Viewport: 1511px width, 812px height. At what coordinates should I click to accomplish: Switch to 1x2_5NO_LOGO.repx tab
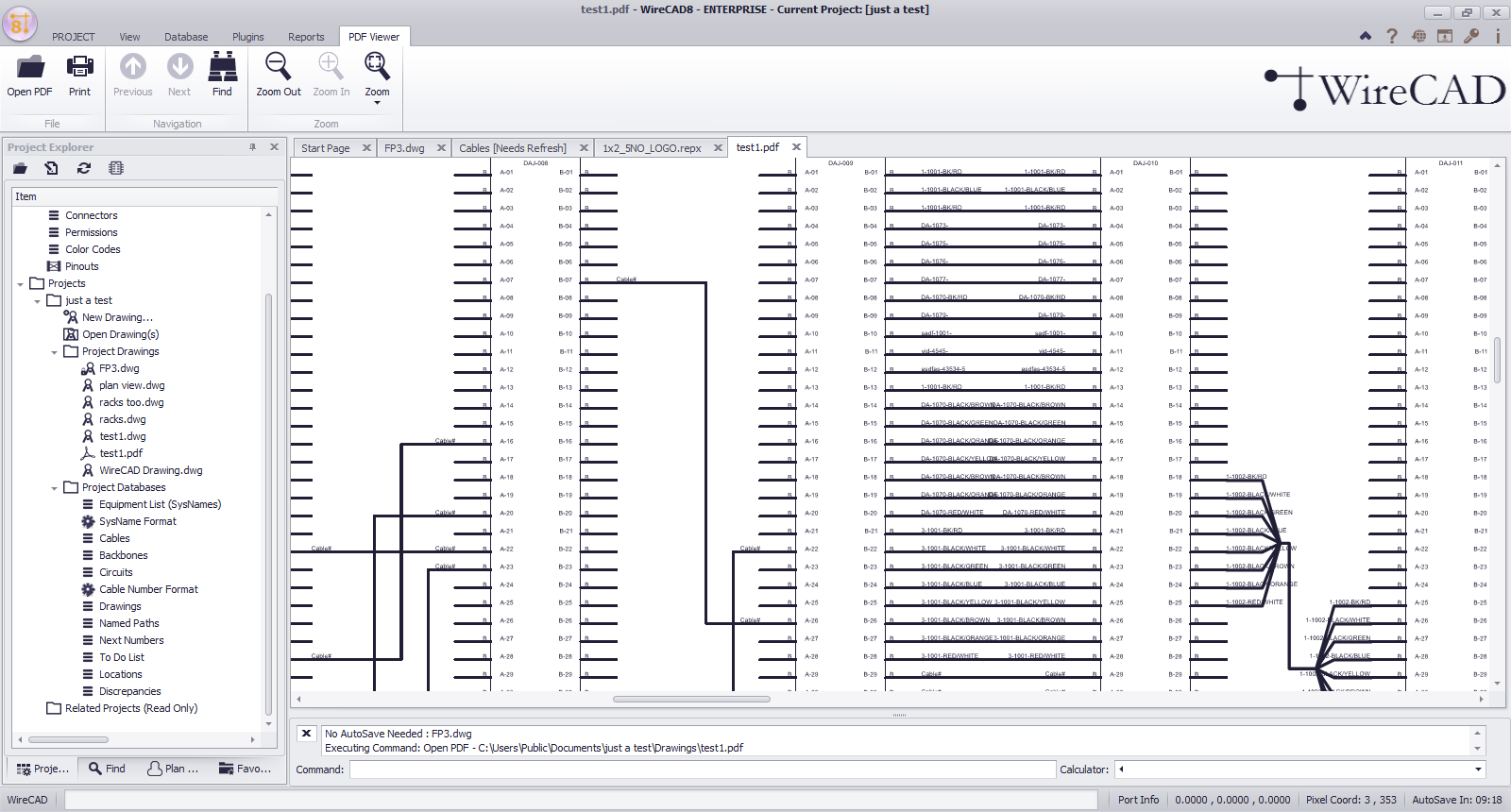pyautogui.click(x=652, y=148)
